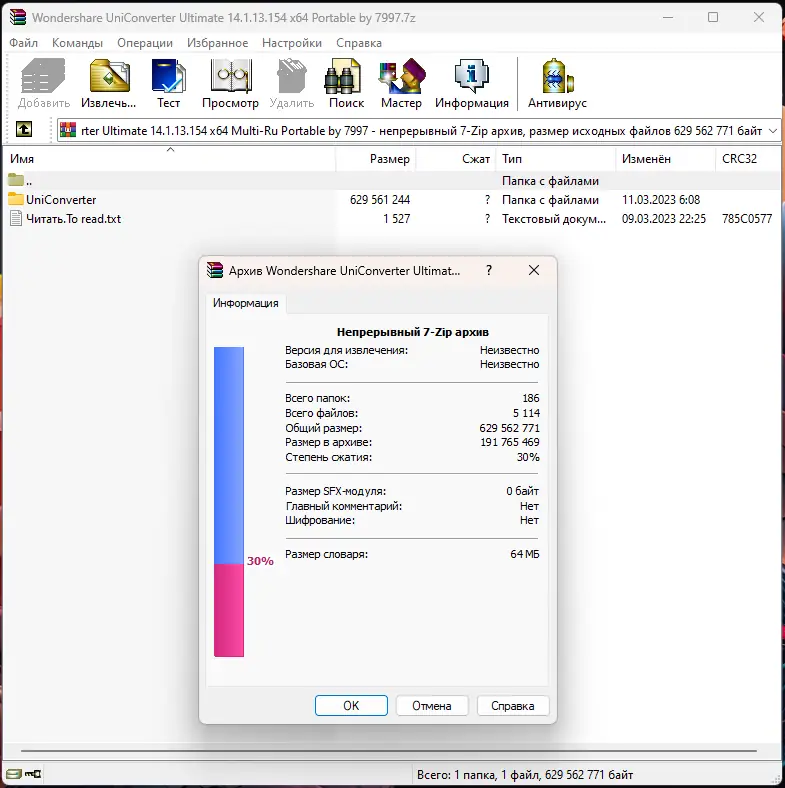
Task: Click the blue compression ratio bar segment
Action: (229, 455)
